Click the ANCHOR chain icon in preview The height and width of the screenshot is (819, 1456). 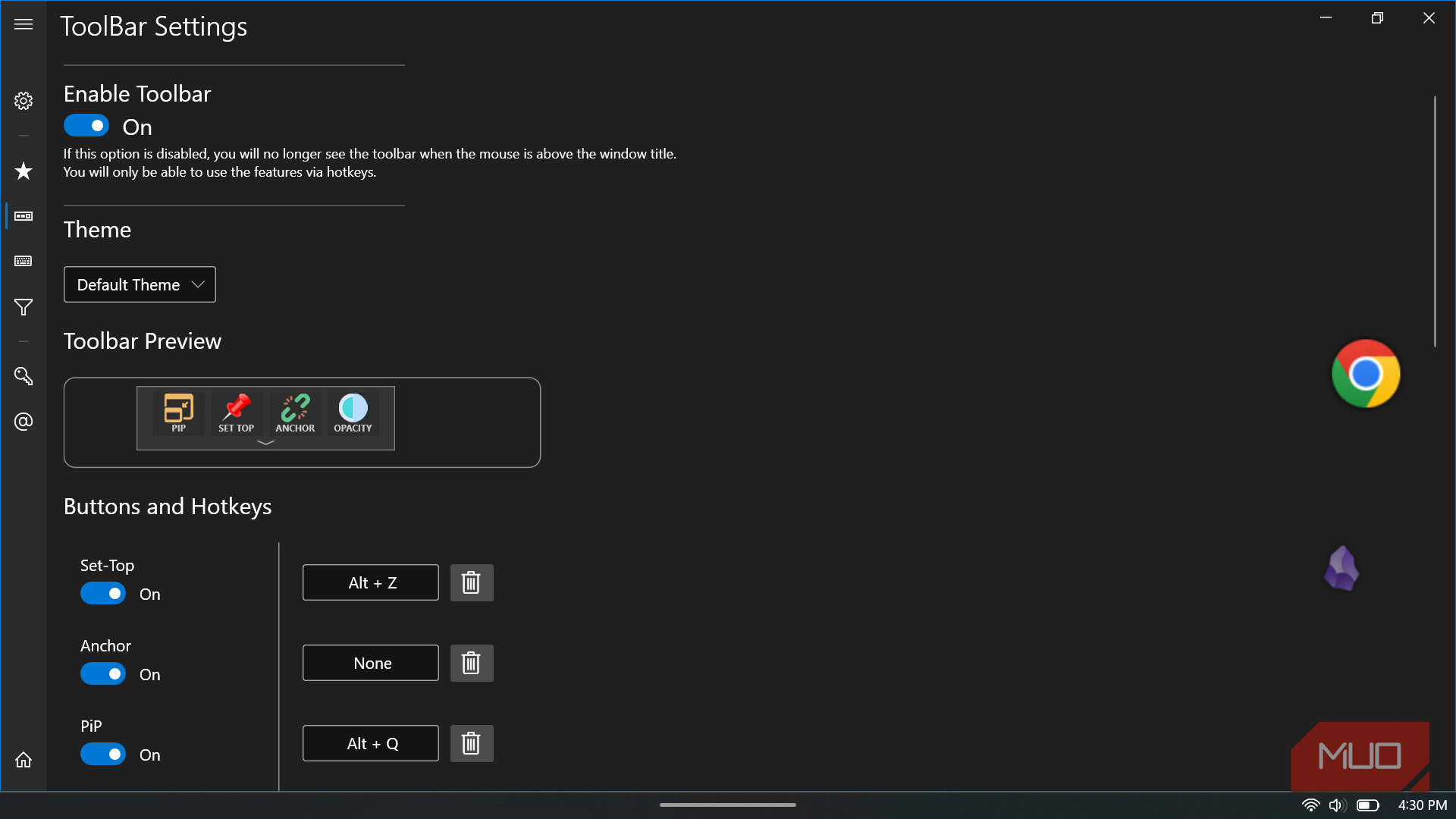coord(295,413)
